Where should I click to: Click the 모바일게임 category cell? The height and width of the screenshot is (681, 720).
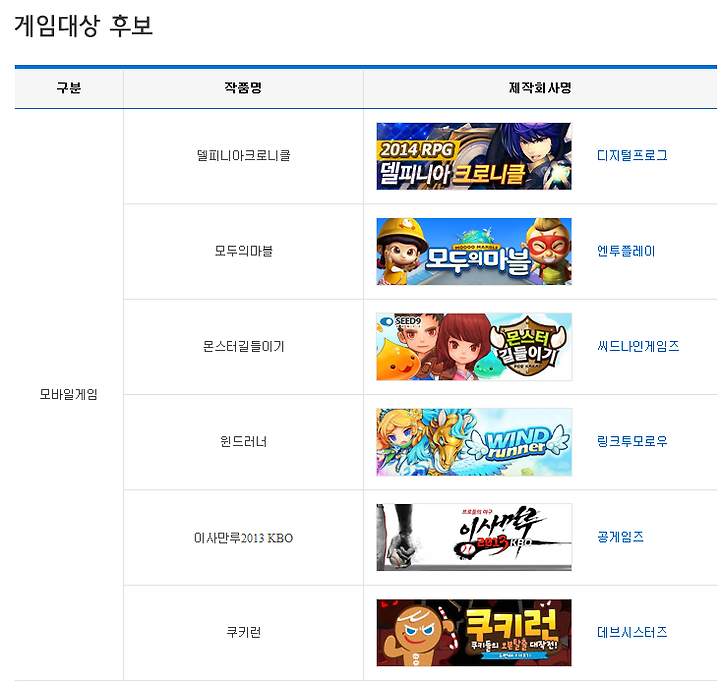(68, 394)
